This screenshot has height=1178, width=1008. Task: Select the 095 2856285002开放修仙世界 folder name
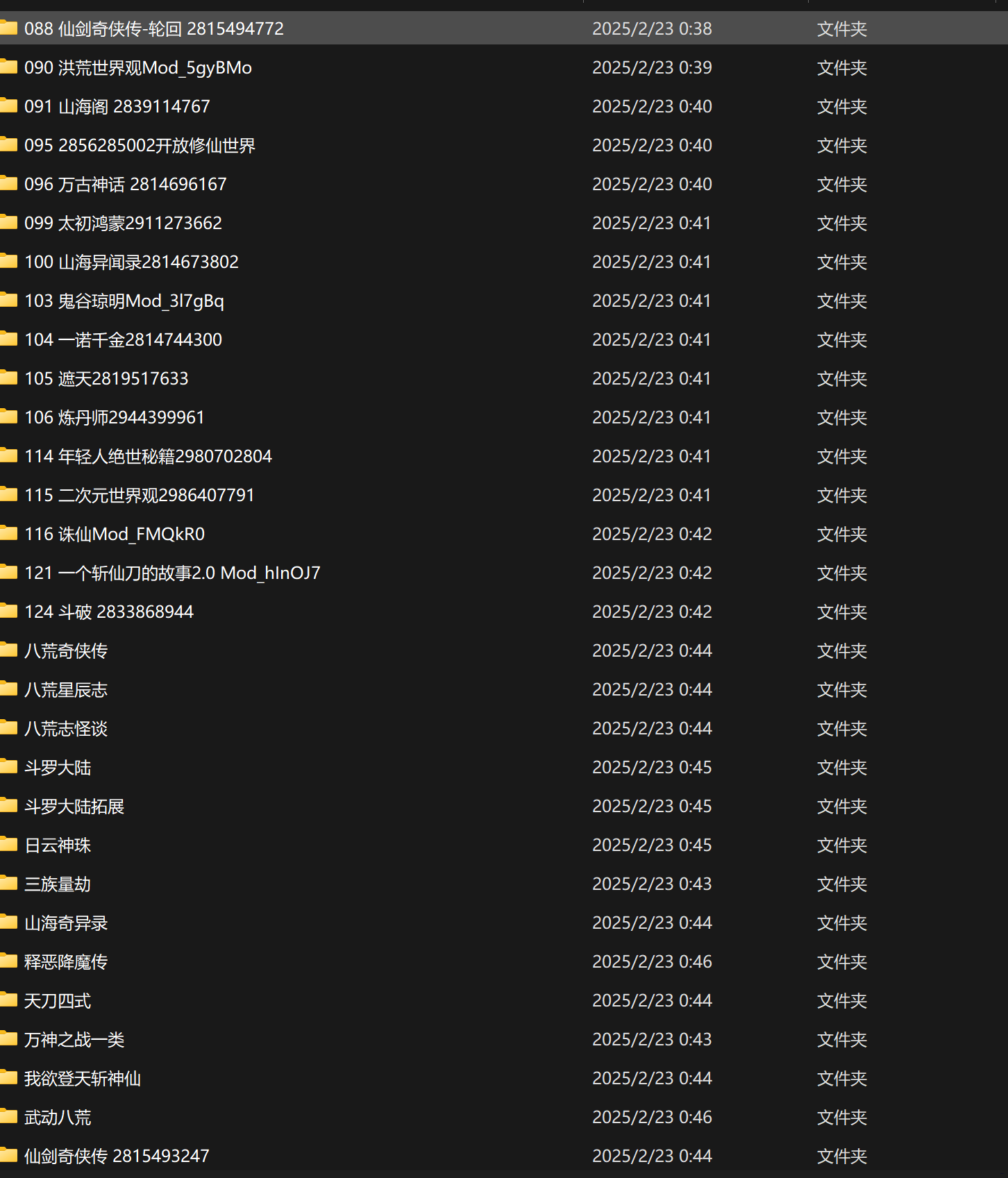pos(140,145)
